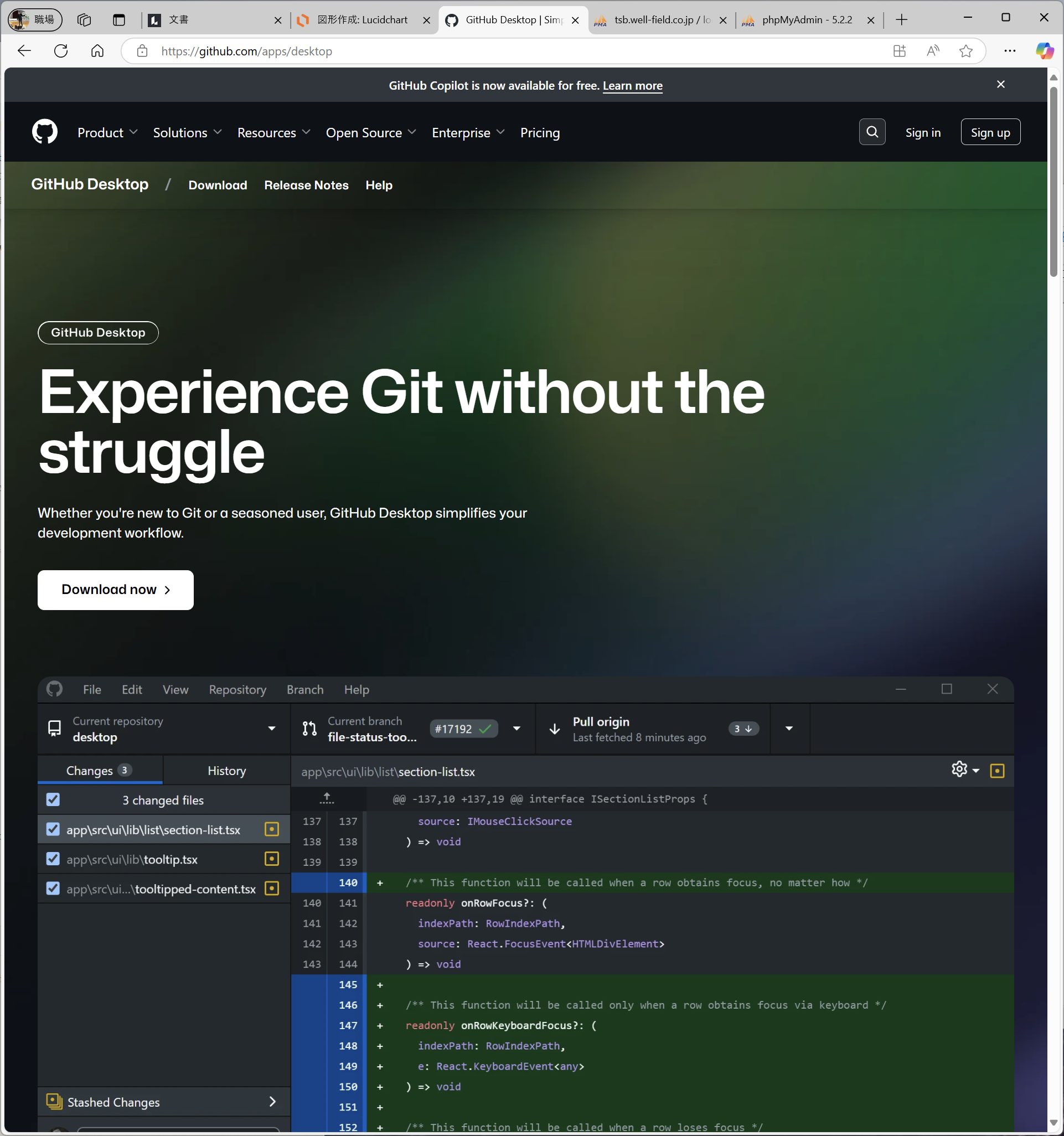Go to the Pricing page link

tap(540, 132)
